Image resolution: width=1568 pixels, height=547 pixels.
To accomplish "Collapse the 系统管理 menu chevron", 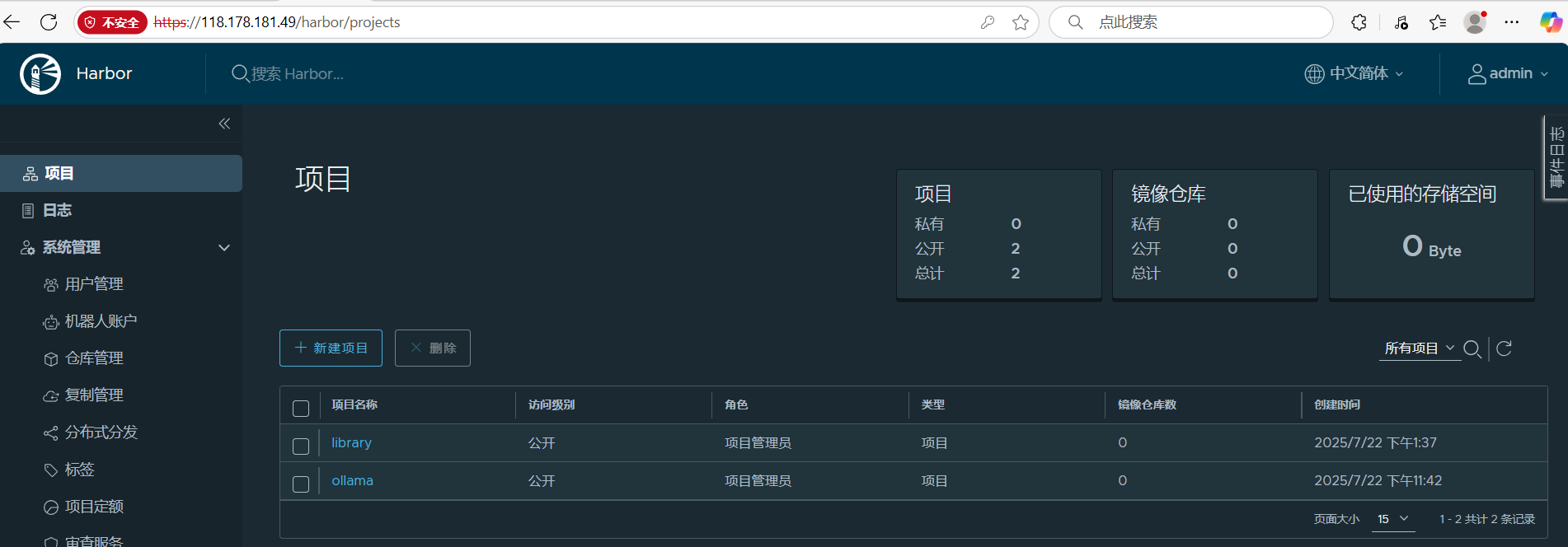I will [224, 247].
